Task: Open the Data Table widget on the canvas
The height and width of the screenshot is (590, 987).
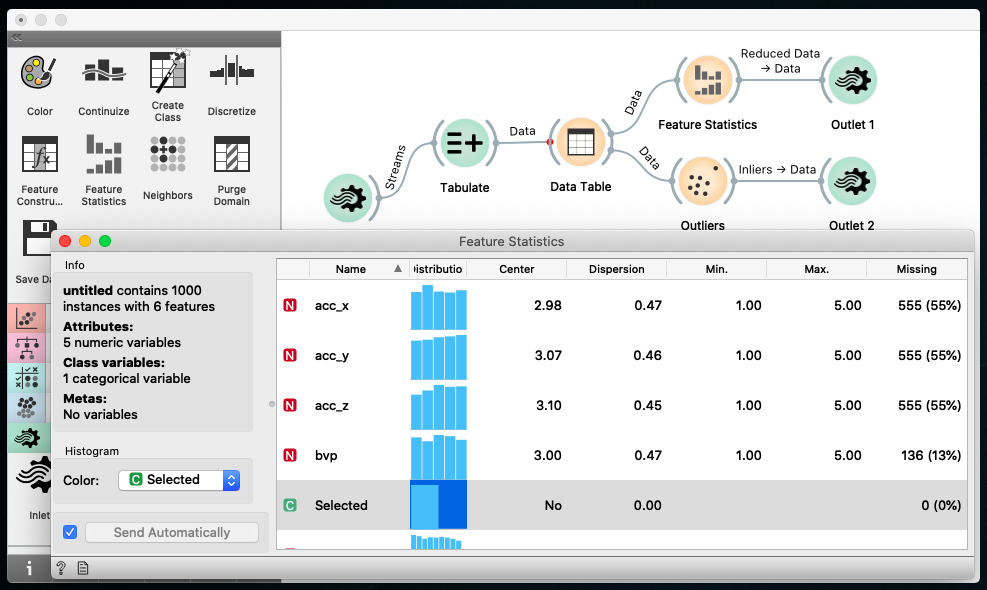Action: tap(580, 145)
